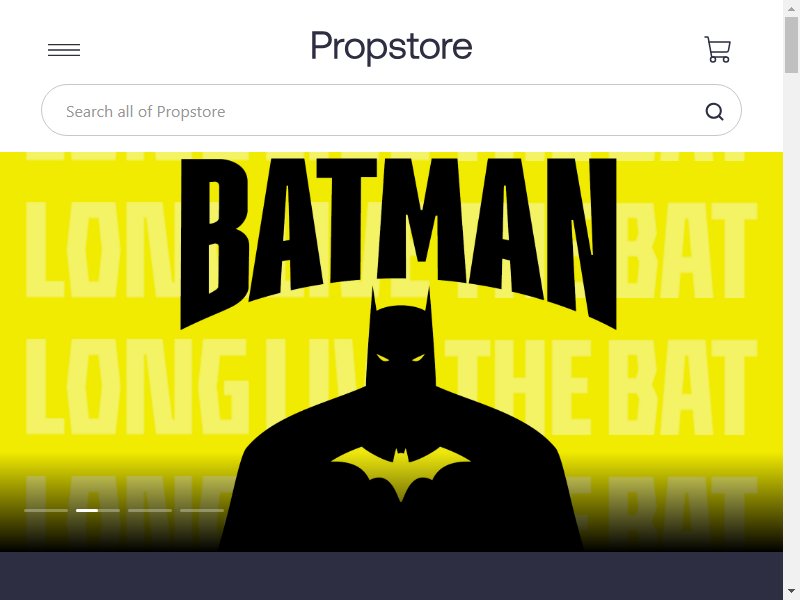Image resolution: width=800 pixels, height=600 pixels.
Task: Focus the Search all of Propstore field
Action: coord(391,110)
